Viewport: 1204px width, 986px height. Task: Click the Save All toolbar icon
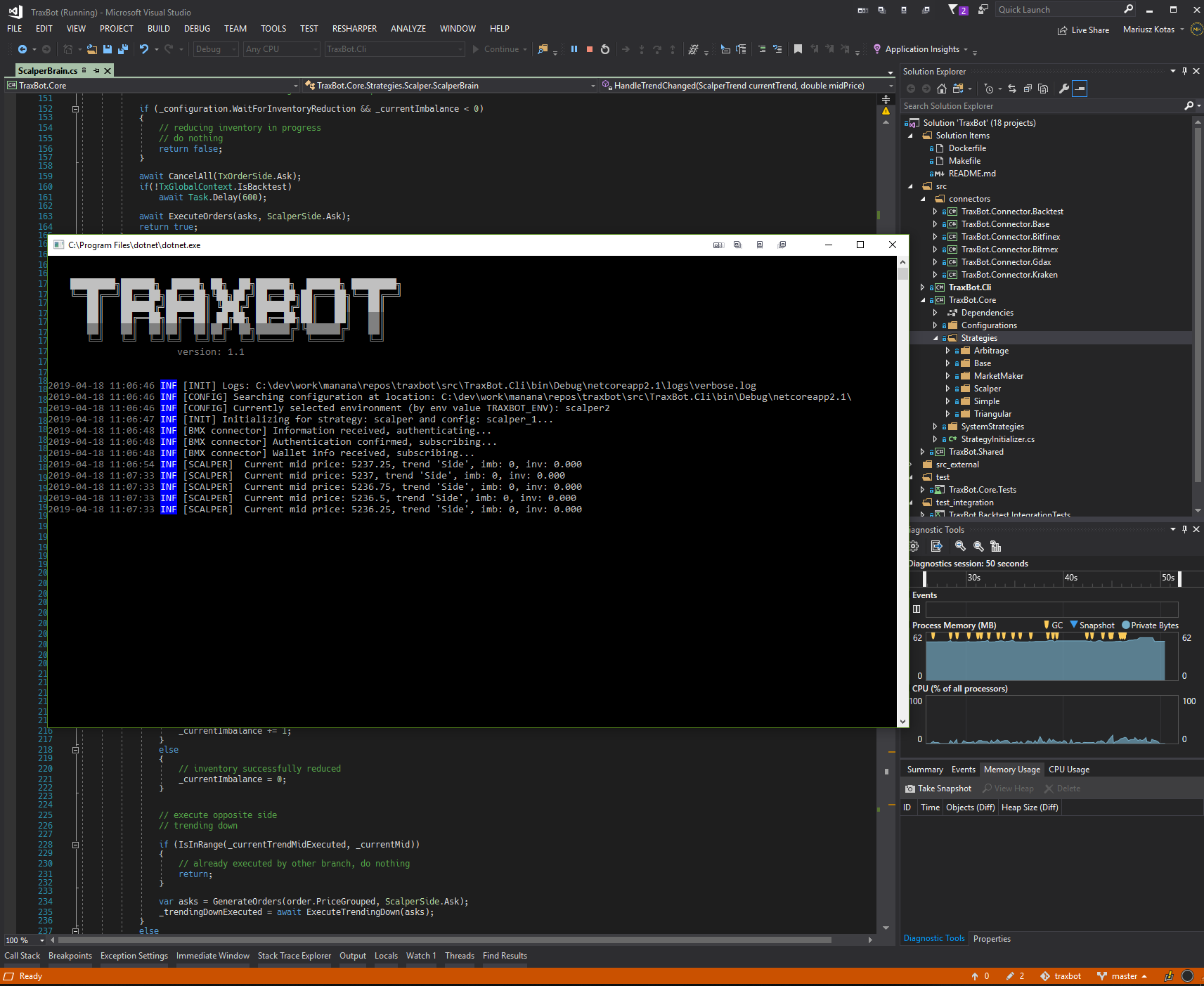pyautogui.click(x=123, y=49)
